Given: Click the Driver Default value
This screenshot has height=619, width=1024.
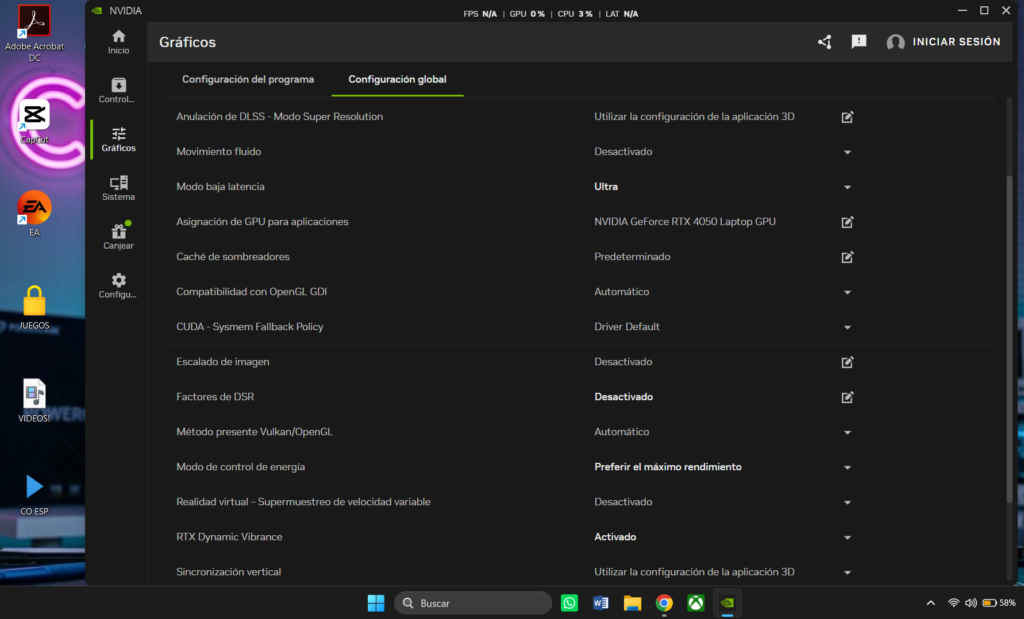Looking at the screenshot, I should [x=626, y=326].
